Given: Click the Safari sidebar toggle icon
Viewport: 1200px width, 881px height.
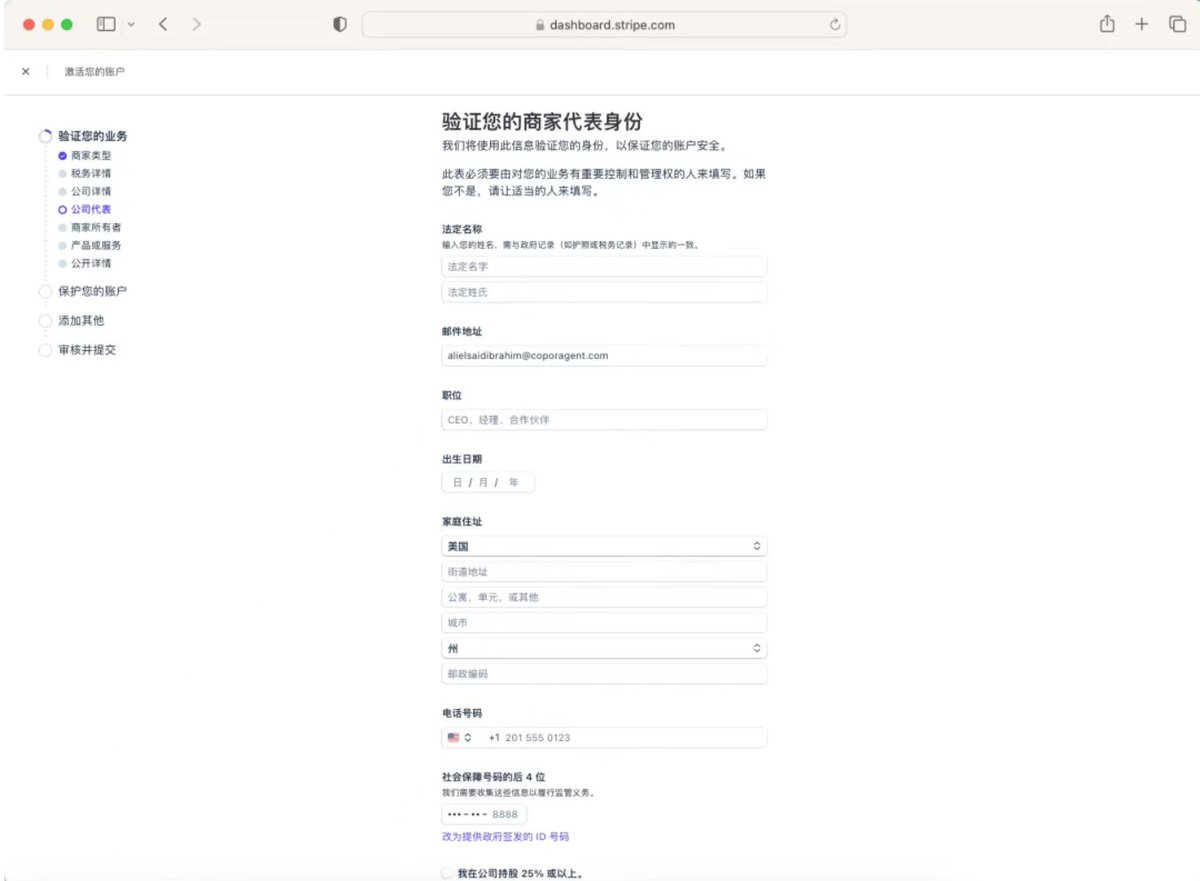Looking at the screenshot, I should 106,25.
